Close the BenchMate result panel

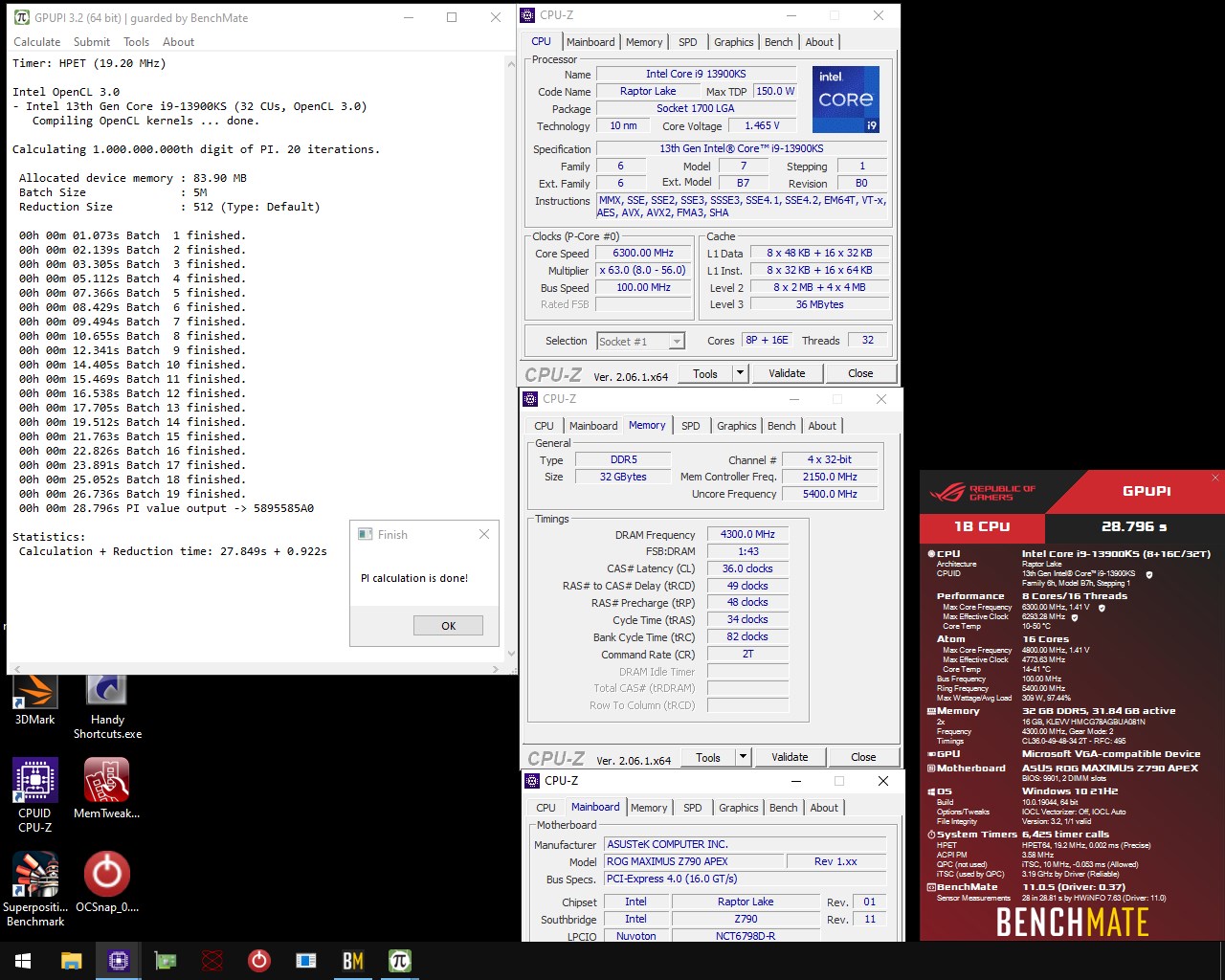coord(1215,478)
